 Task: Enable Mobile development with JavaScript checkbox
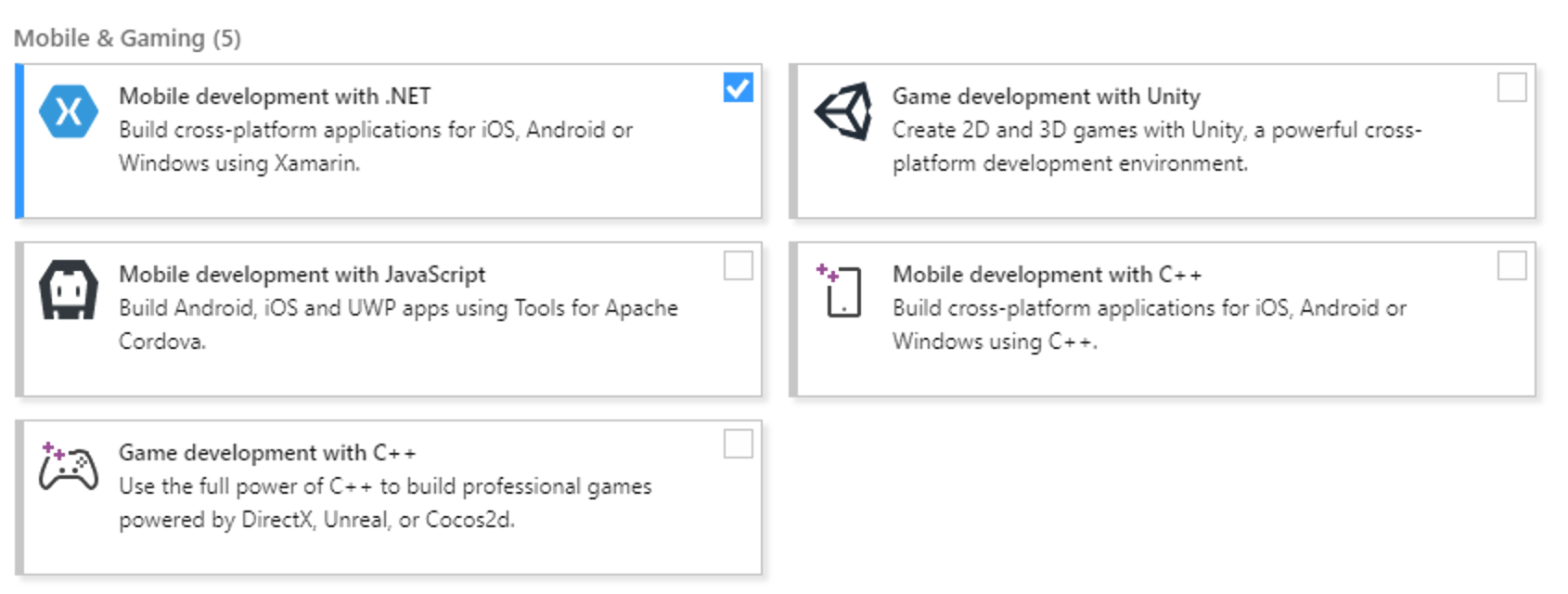(x=739, y=266)
